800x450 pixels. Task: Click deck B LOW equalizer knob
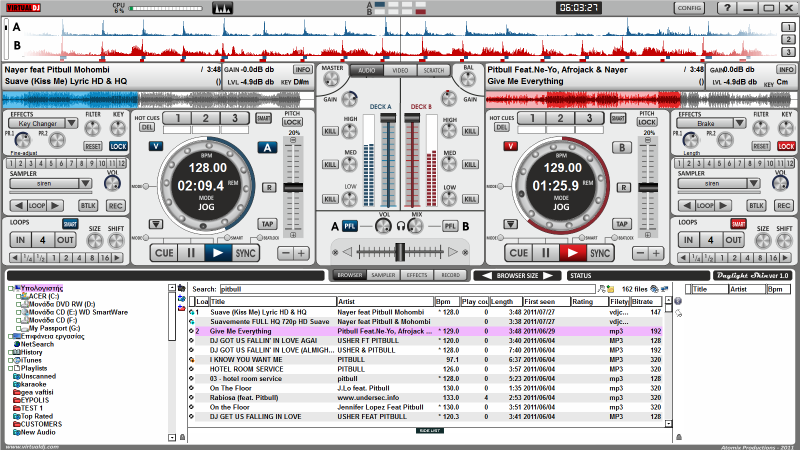tap(449, 198)
